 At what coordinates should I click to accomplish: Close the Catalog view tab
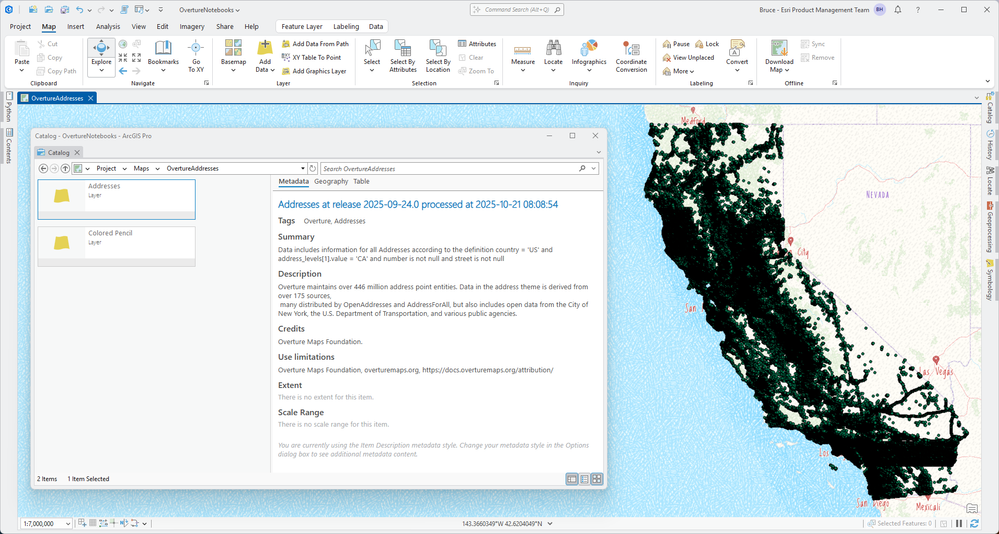point(76,152)
